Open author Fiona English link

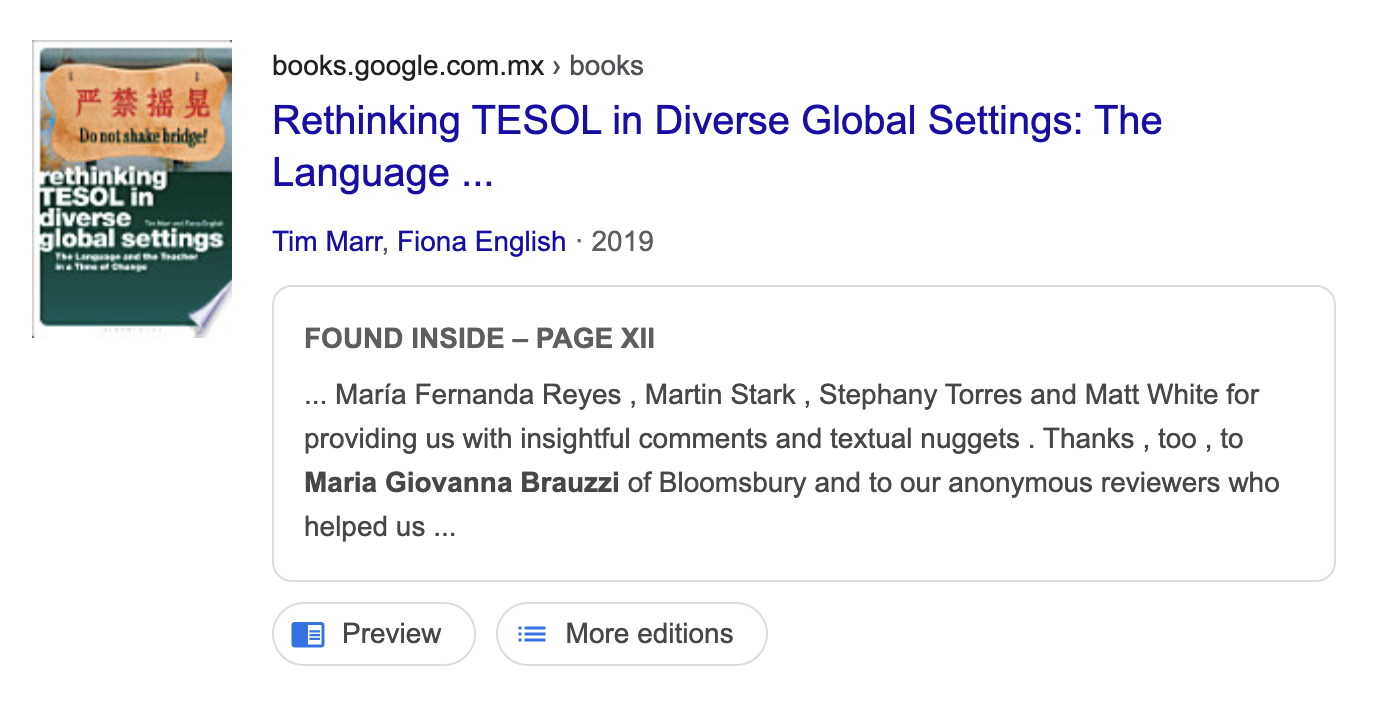click(x=482, y=242)
